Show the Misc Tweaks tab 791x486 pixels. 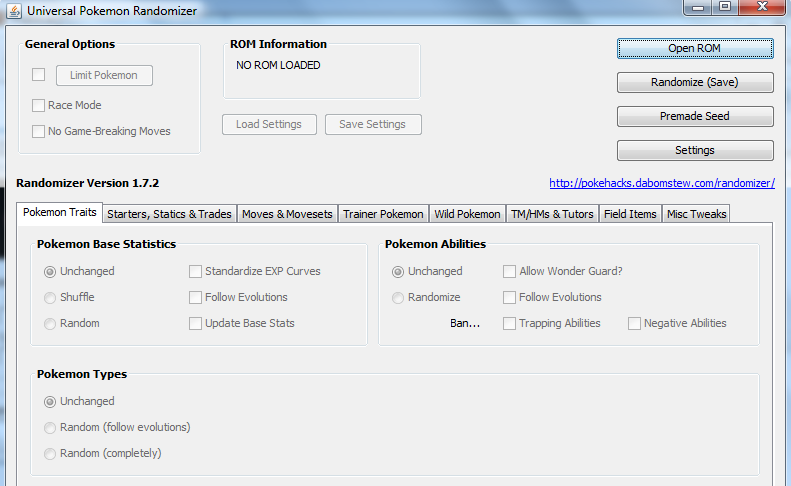click(x=696, y=214)
